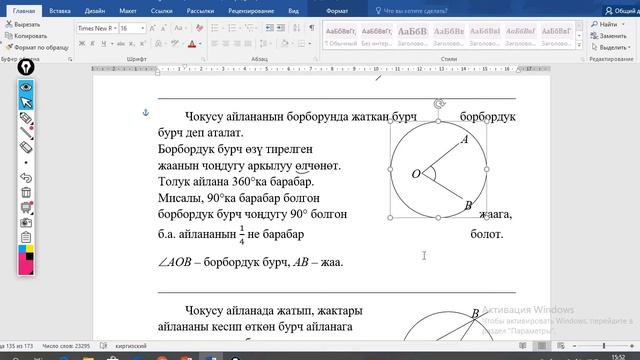Select the circle rotation handle
Screen dimensions: 640x360
(439, 104)
